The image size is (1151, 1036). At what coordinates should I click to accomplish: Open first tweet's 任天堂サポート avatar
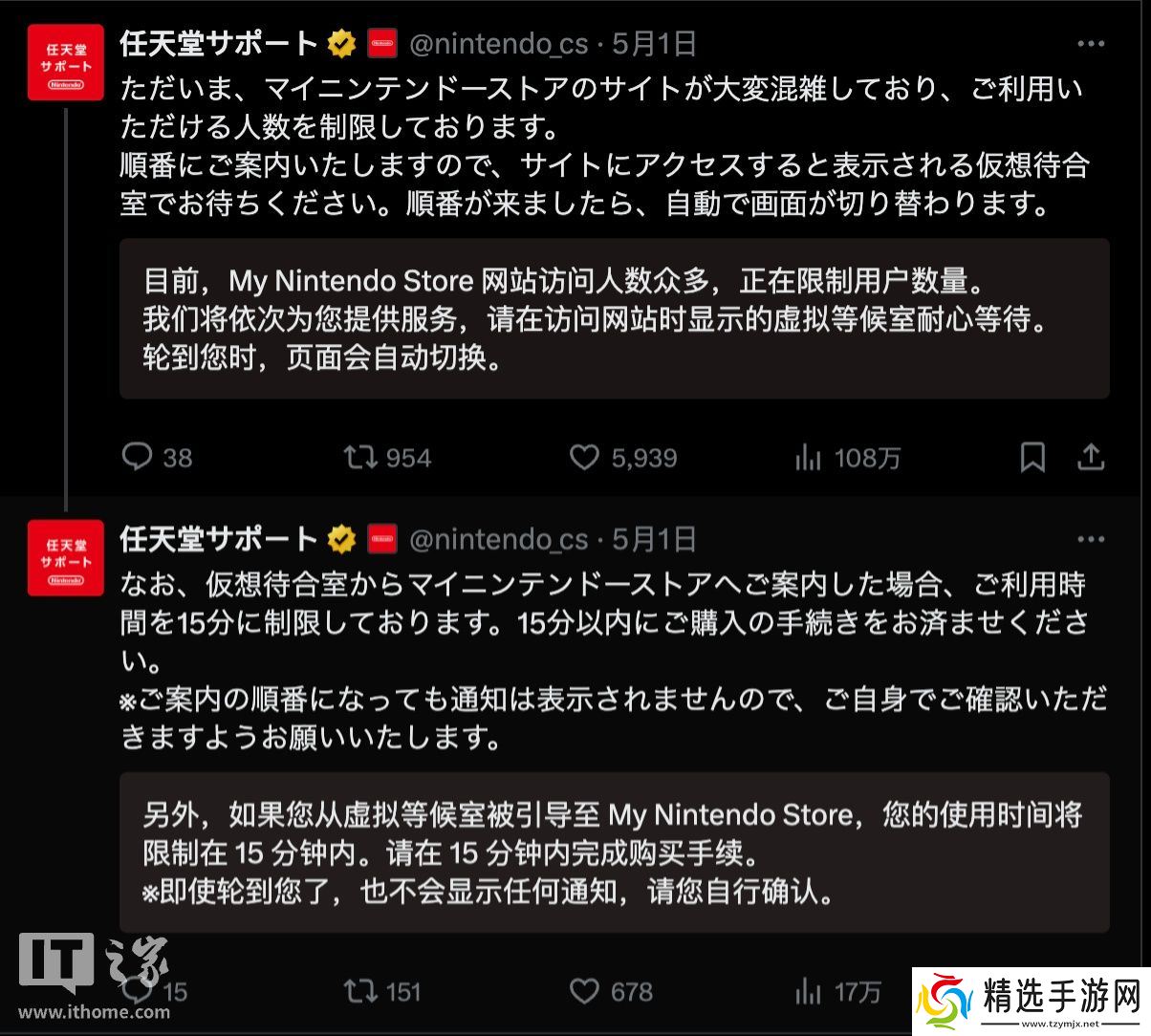click(66, 62)
